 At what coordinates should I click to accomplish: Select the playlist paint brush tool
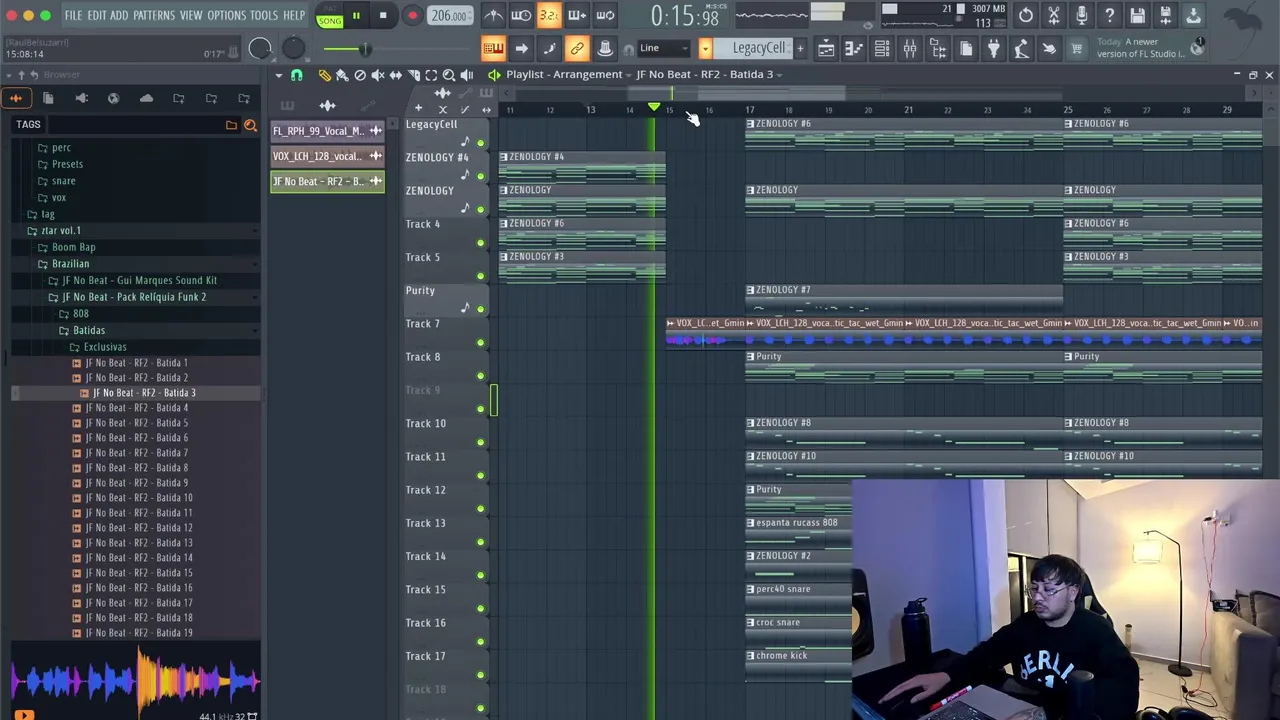pos(342,75)
